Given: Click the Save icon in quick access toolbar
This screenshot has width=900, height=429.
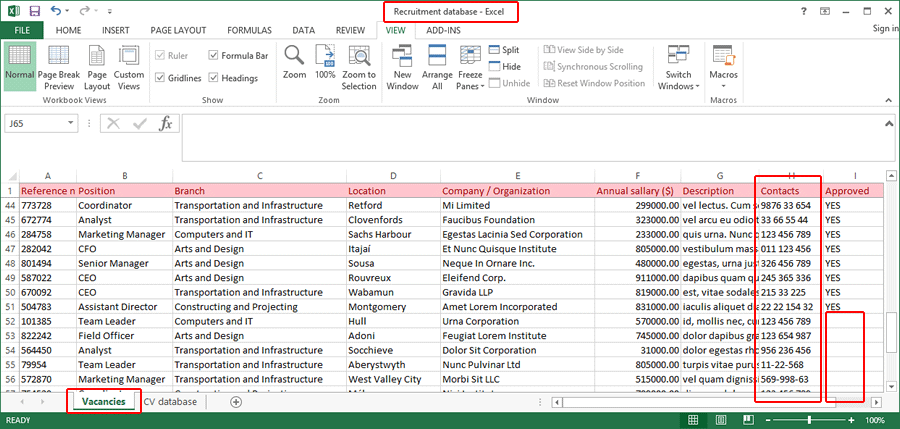Looking at the screenshot, I should click(x=34, y=11).
